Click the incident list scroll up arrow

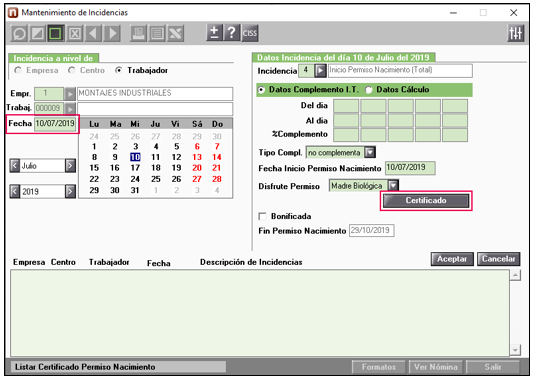515,275
